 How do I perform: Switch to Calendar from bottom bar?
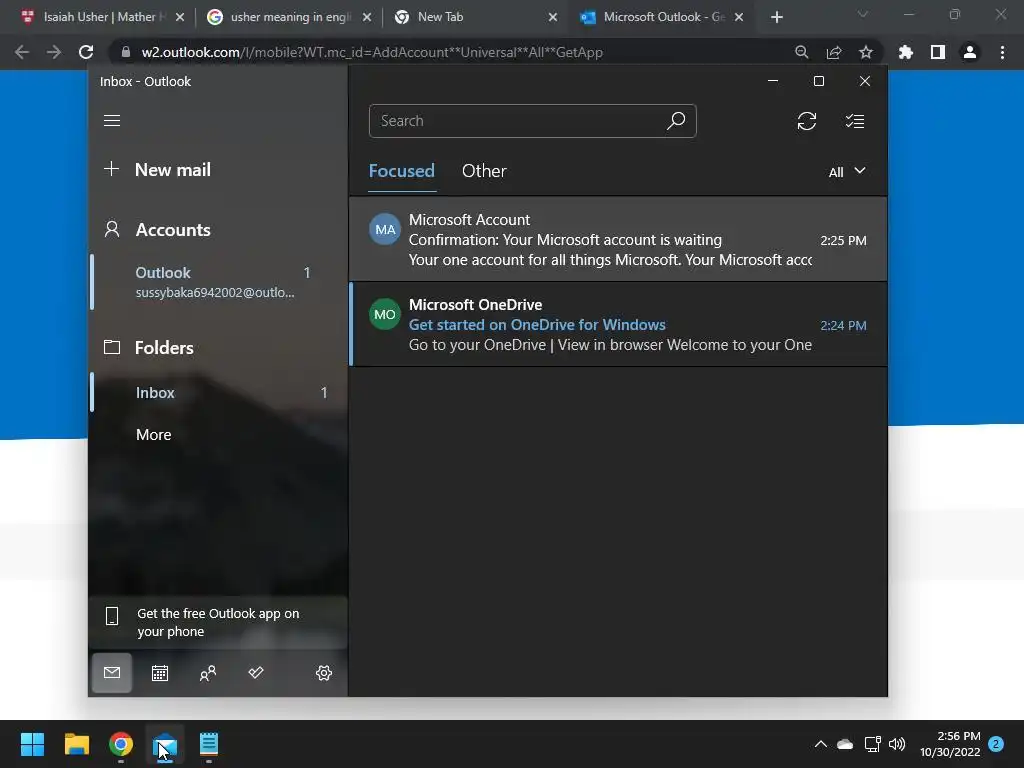pos(160,673)
